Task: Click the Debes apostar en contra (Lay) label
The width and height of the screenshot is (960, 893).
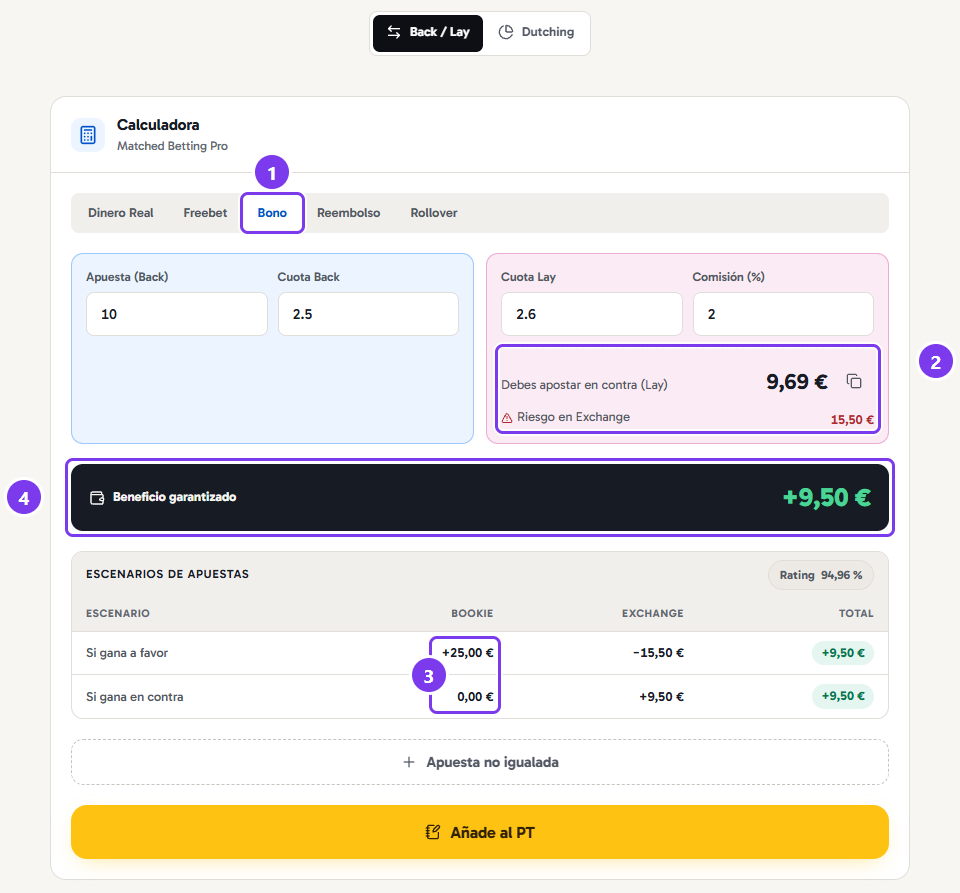Action: pos(584,385)
